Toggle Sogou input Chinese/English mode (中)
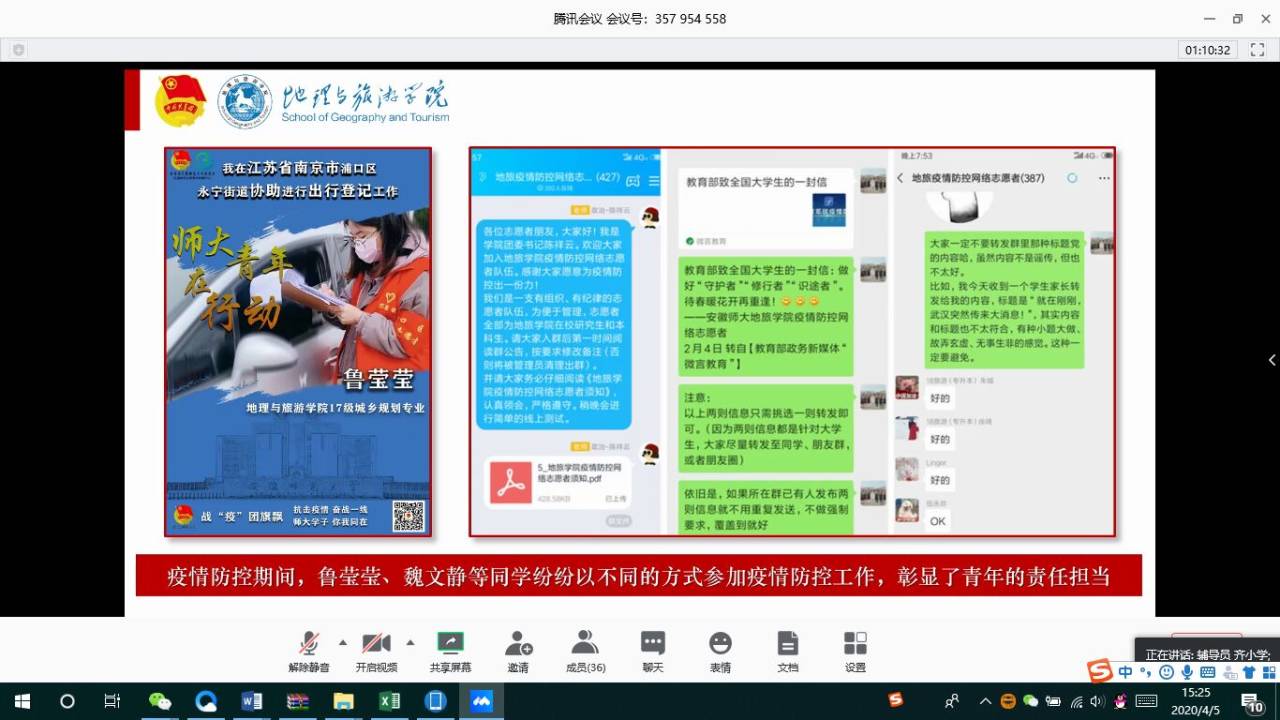 click(x=1126, y=672)
